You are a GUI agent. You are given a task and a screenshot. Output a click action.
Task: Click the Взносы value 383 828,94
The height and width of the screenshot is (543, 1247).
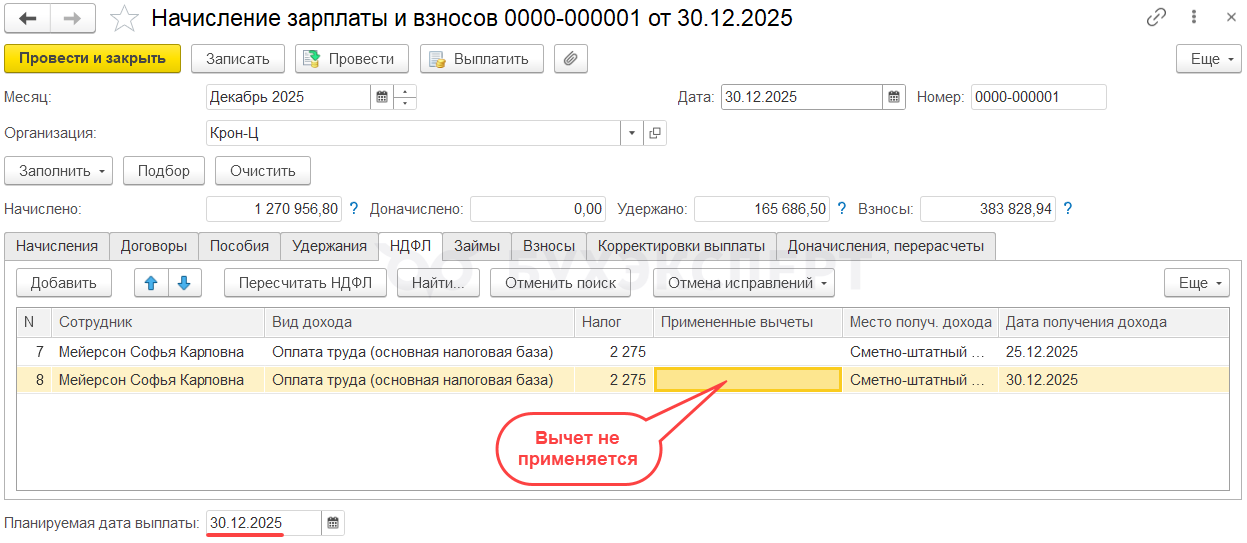(x=988, y=208)
